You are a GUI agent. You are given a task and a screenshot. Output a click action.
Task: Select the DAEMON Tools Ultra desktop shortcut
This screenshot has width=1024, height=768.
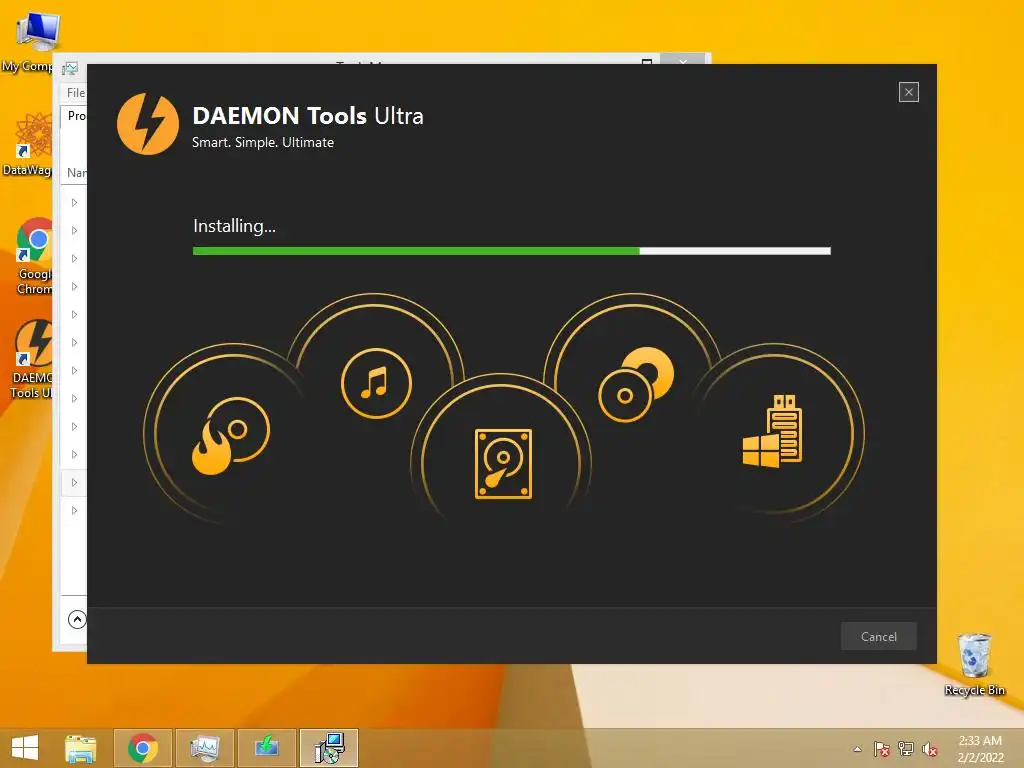[x=31, y=359]
